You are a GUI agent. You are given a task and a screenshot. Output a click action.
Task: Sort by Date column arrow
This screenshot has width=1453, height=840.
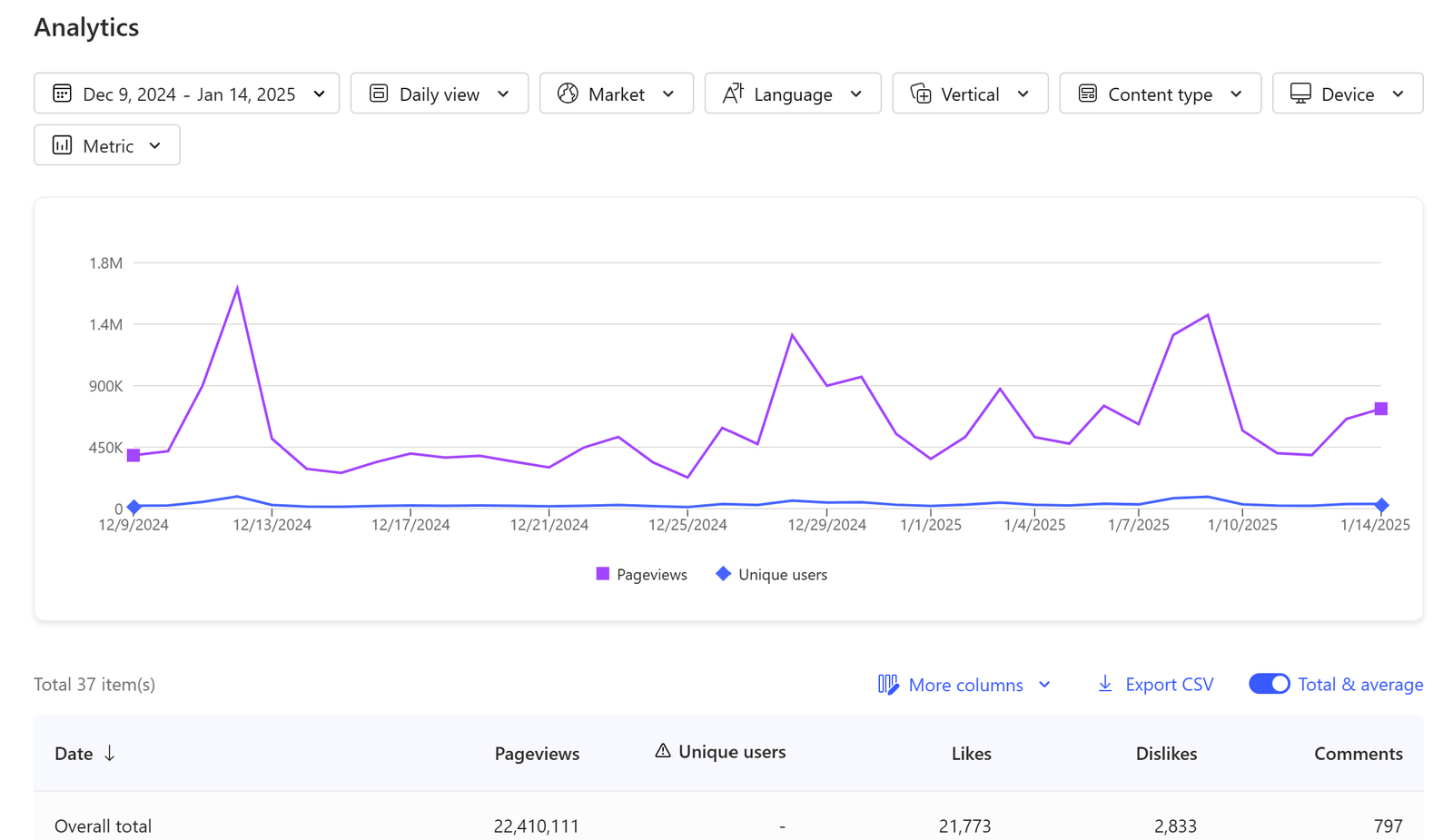110,754
